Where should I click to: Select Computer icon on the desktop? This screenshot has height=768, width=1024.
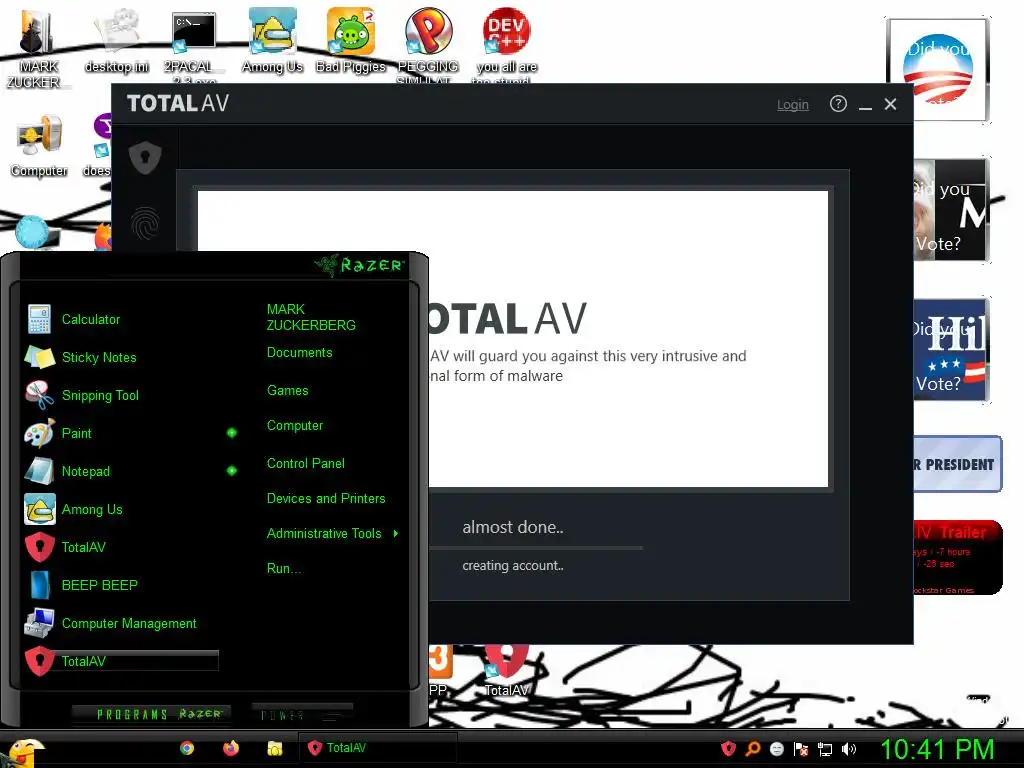point(39,146)
